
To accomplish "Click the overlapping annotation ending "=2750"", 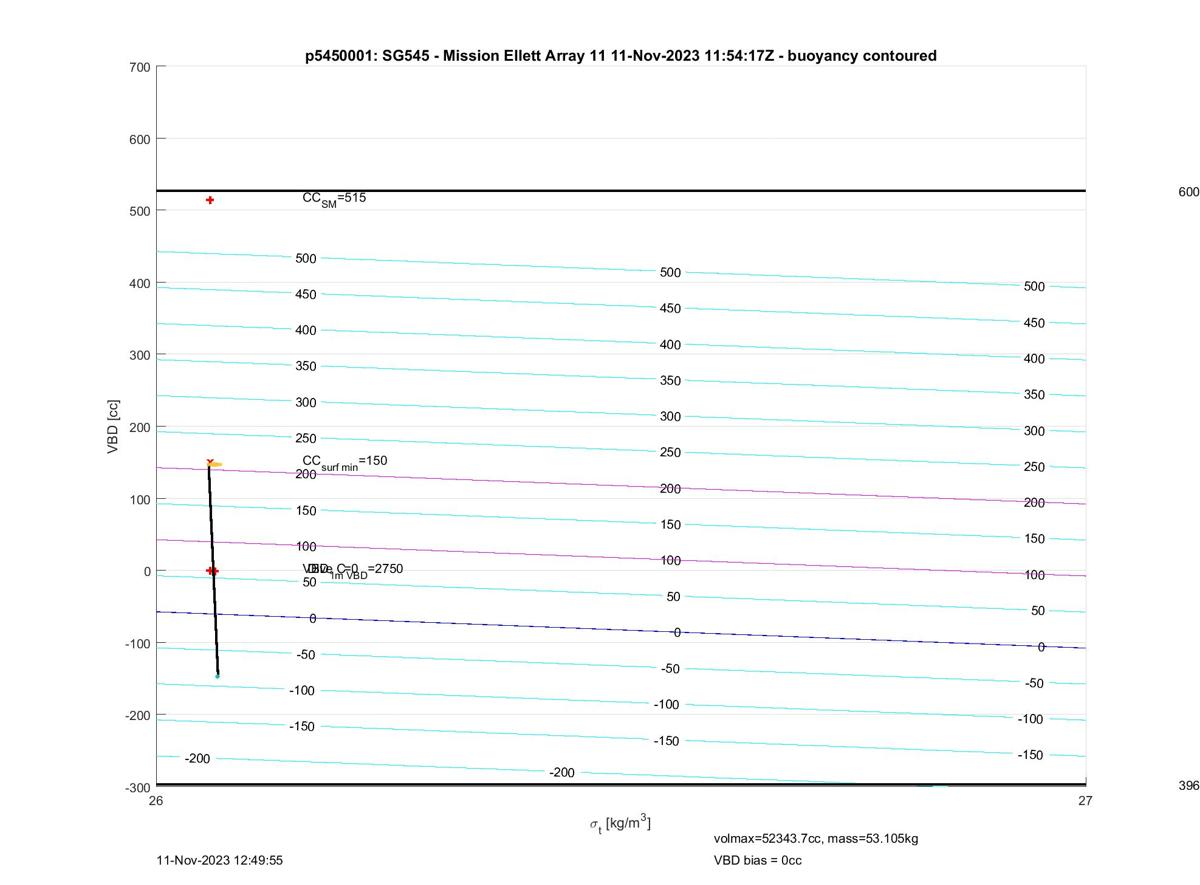I will pos(353,569).
